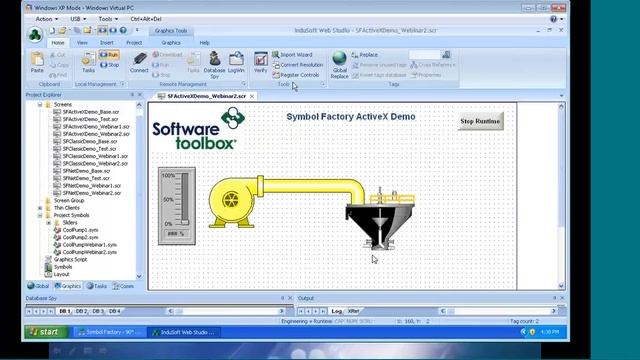
Task: Select the Global tab in Project Explorer
Action: coord(38,286)
